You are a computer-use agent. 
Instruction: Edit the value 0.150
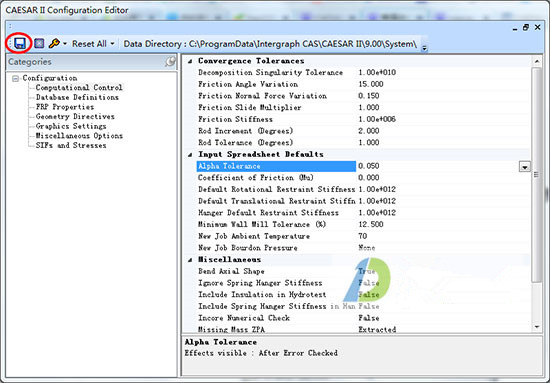coord(369,96)
